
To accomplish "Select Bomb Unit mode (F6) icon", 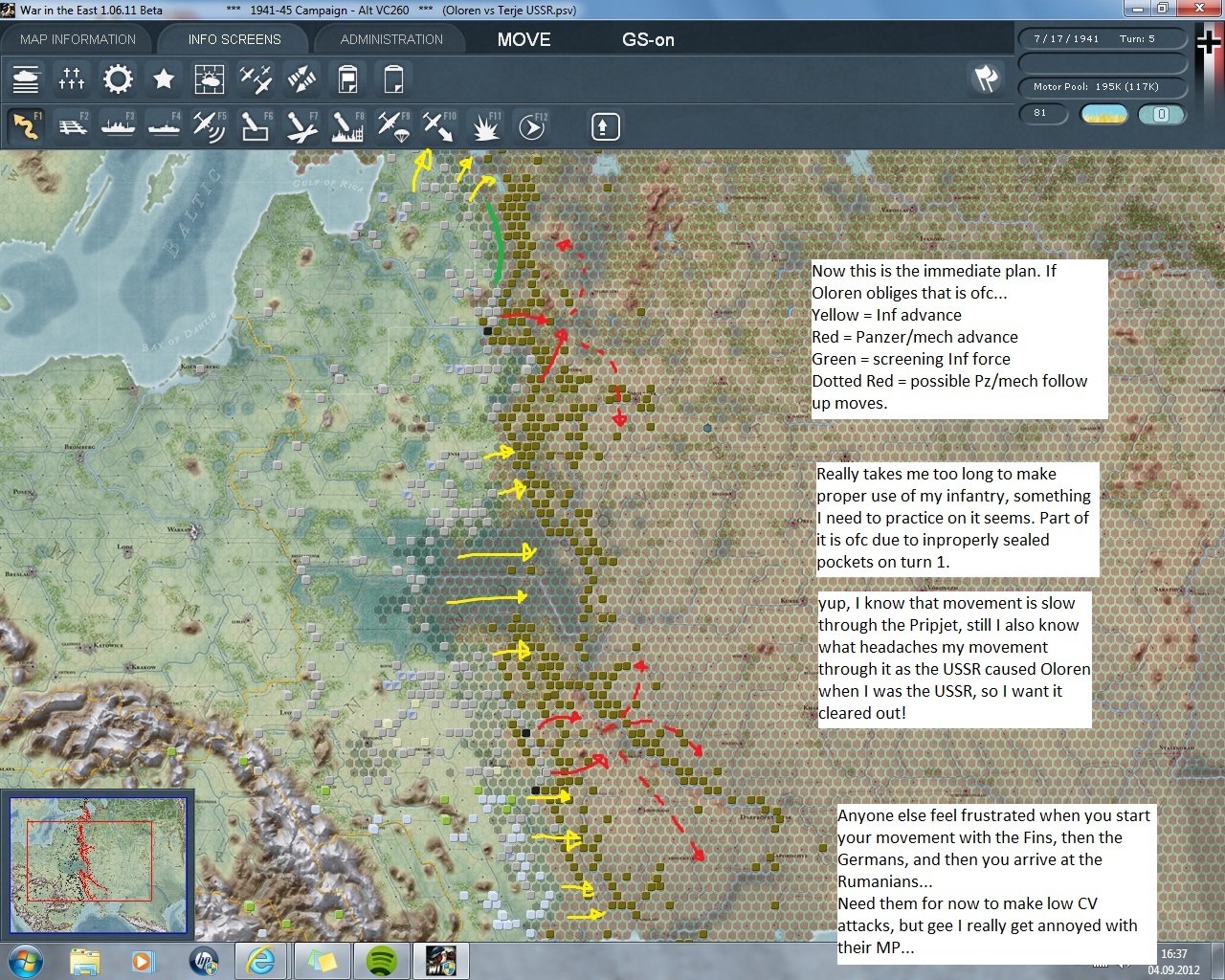I will tap(256, 126).
